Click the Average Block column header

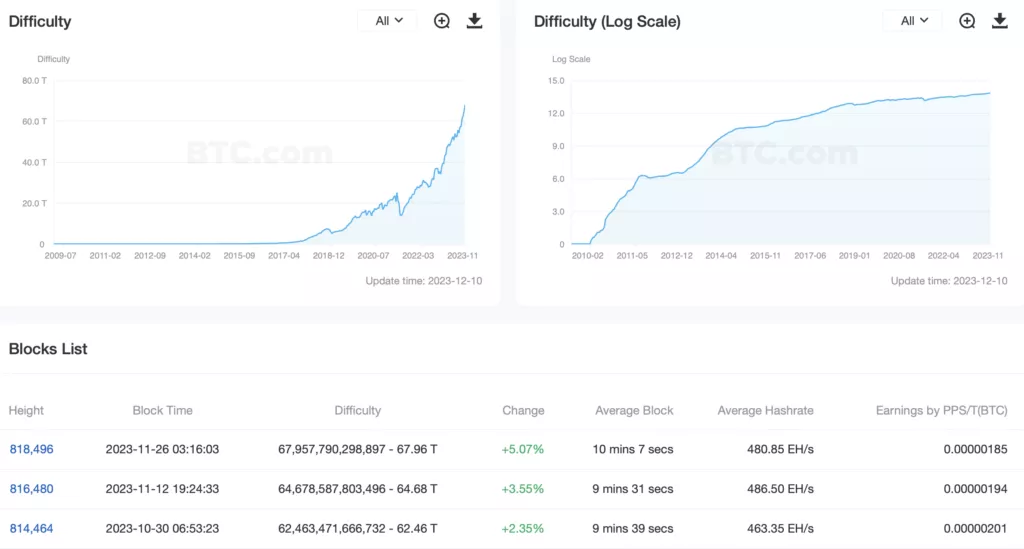tap(634, 411)
